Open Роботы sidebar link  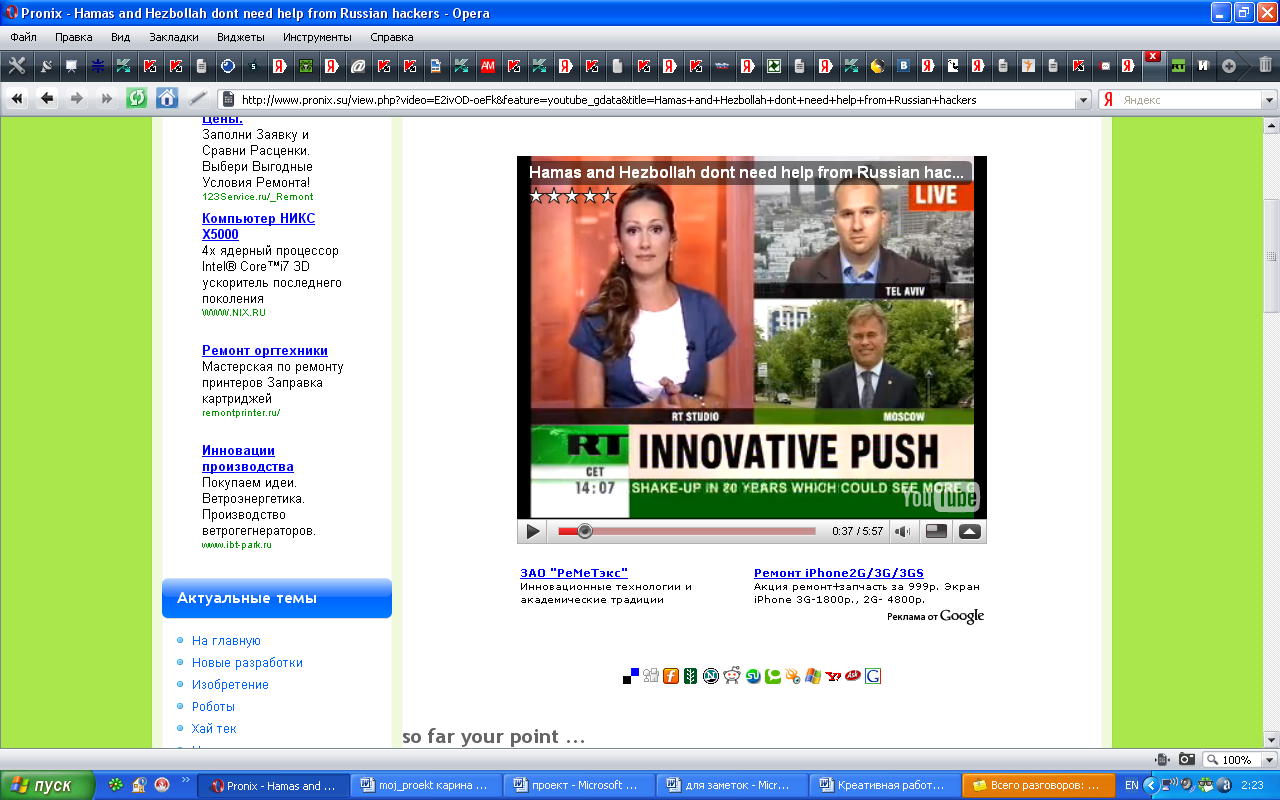(213, 707)
